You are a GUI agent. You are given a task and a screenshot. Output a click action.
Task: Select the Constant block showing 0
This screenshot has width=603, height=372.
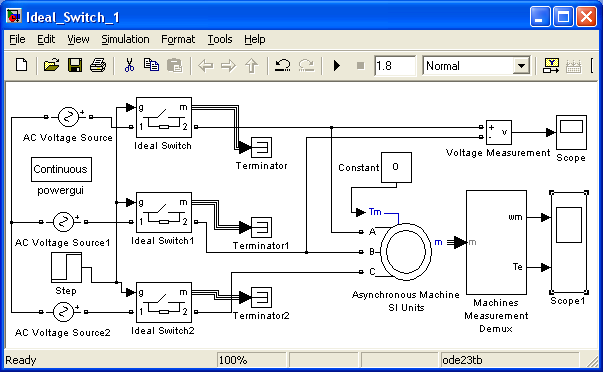[396, 167]
